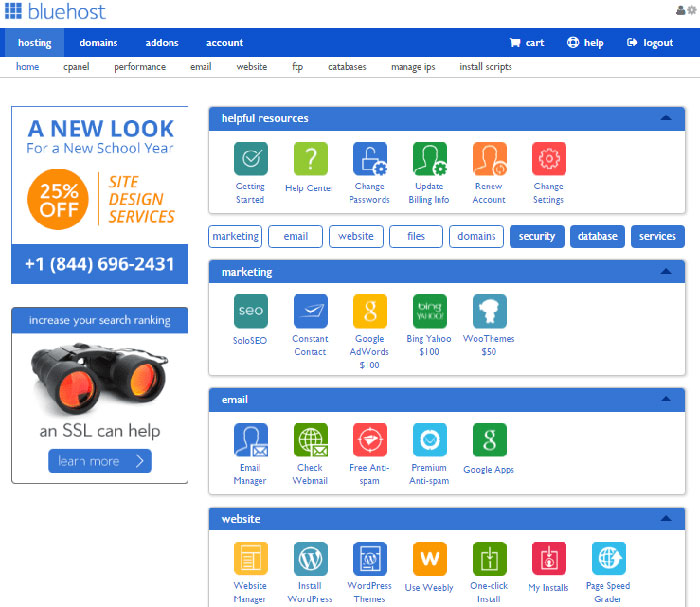Select the performance submenu item

coord(140,67)
